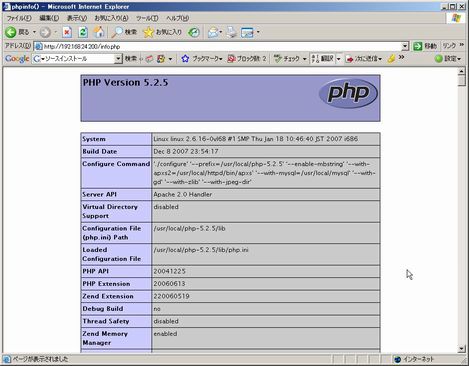This screenshot has height=366, width=469.
Task: Expand dropdown next to the window-shaped toolbar icon
Action: (258, 32)
